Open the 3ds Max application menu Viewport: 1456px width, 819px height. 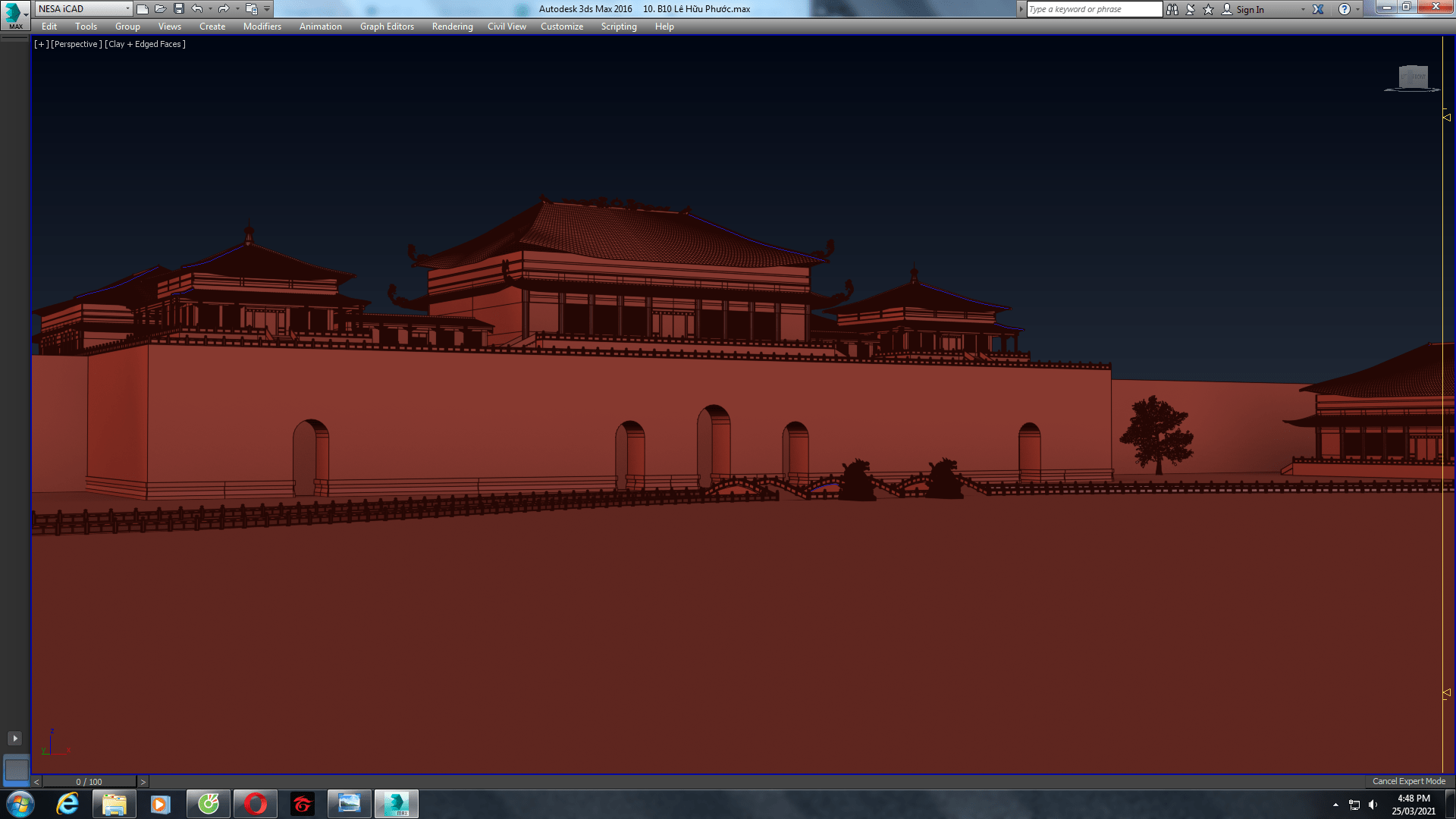[x=14, y=14]
